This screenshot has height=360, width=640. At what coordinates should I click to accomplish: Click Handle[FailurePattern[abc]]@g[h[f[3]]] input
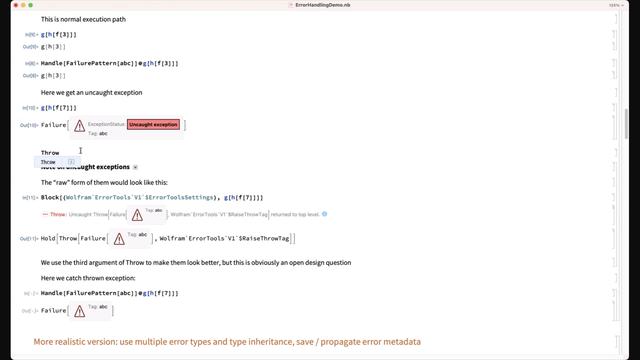[x=109, y=64]
